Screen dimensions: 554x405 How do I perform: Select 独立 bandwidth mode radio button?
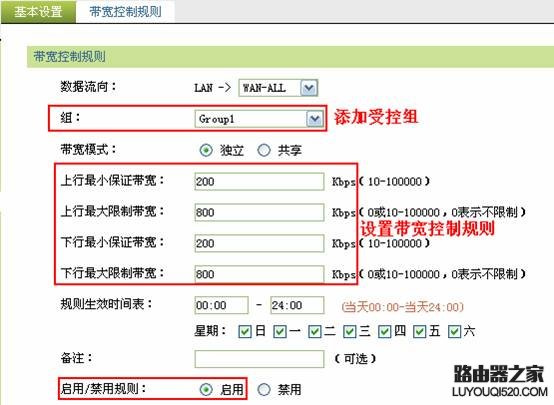[x=206, y=150]
